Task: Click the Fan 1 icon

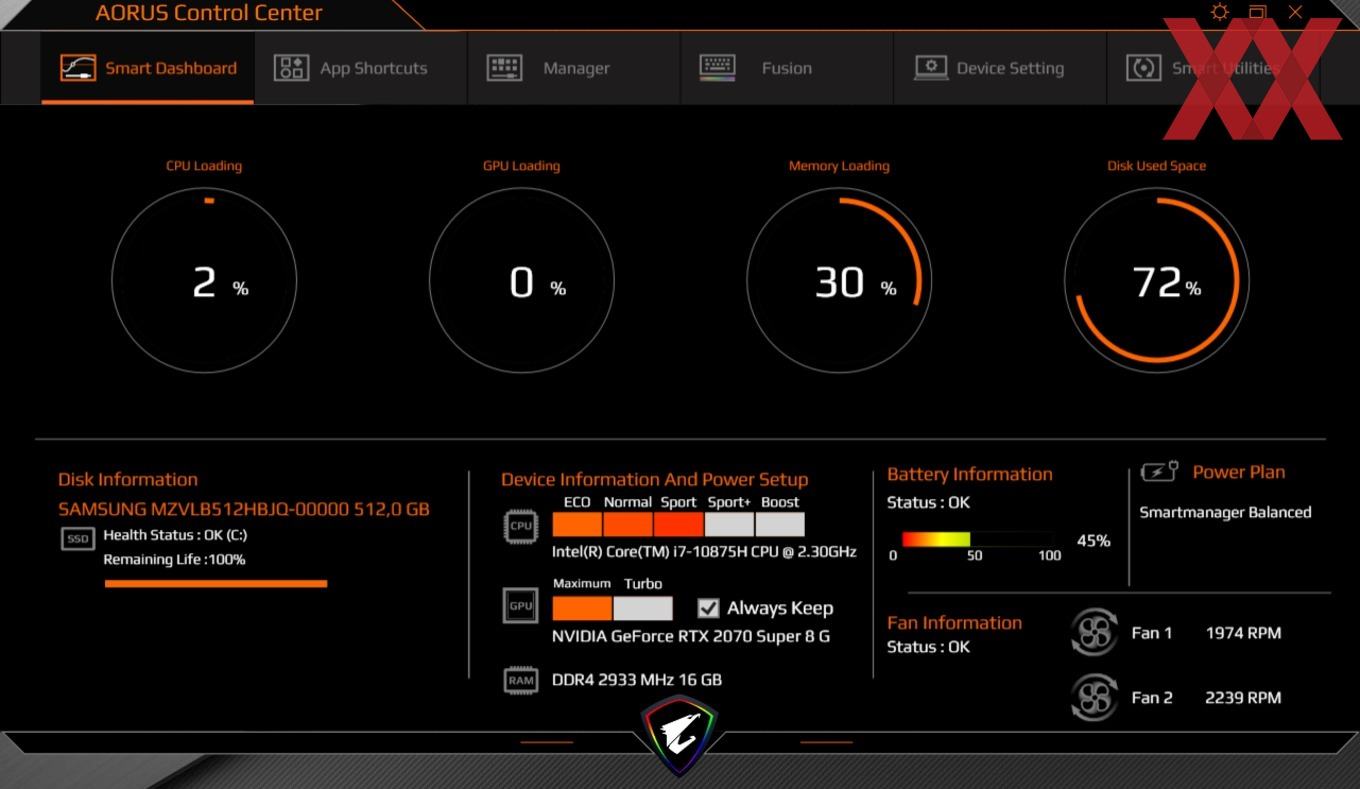Action: pyautogui.click(x=1094, y=633)
